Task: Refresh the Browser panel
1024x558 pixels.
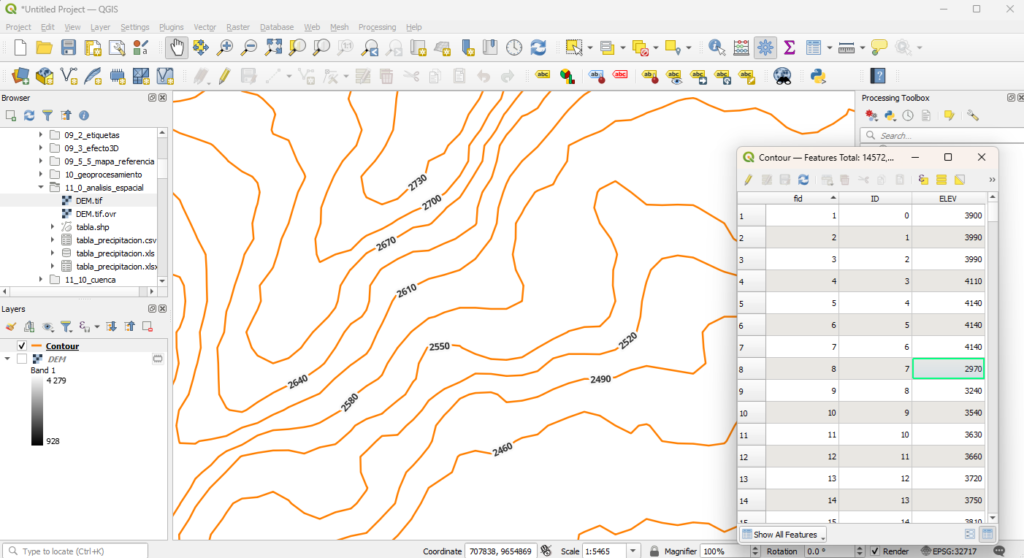Action: coord(29,116)
